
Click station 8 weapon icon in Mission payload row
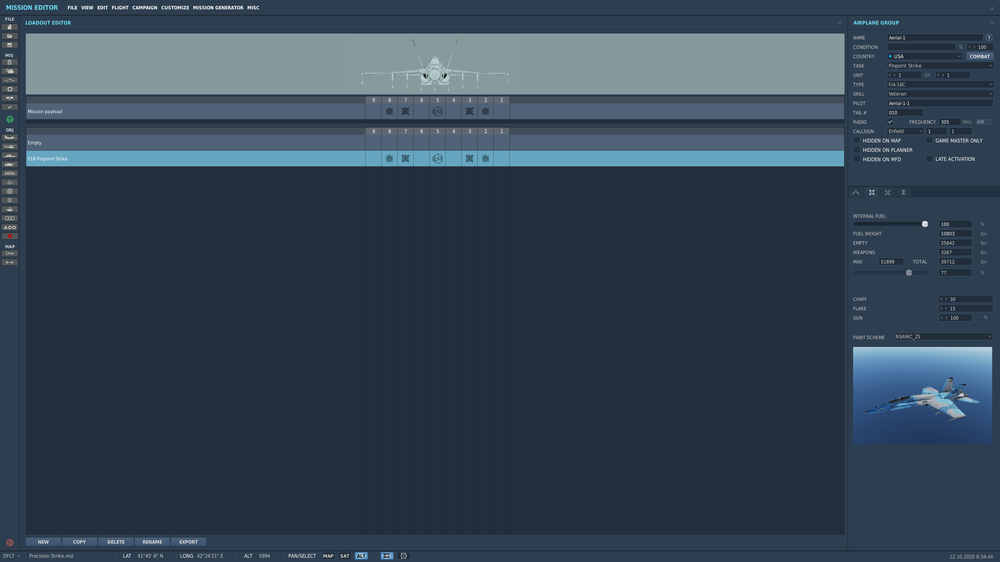(389, 112)
